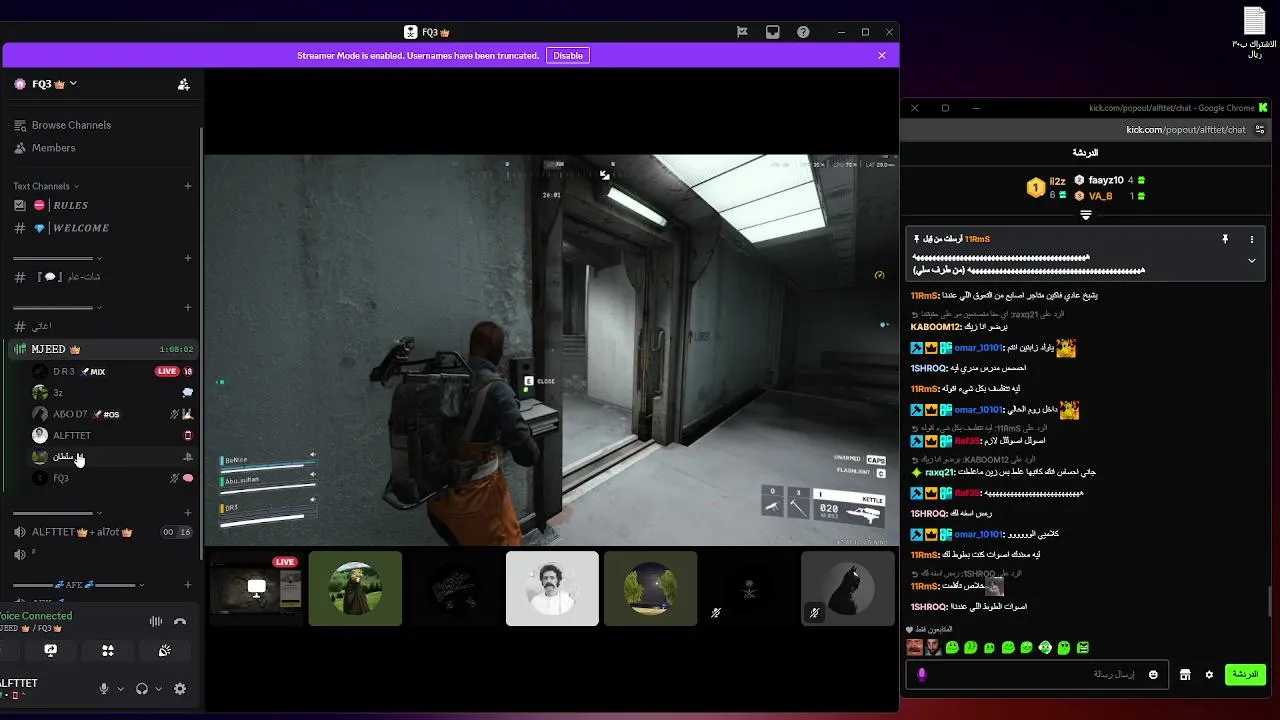The image size is (1280, 720).
Task: Send message with green الدردشة button
Action: tap(1245, 675)
